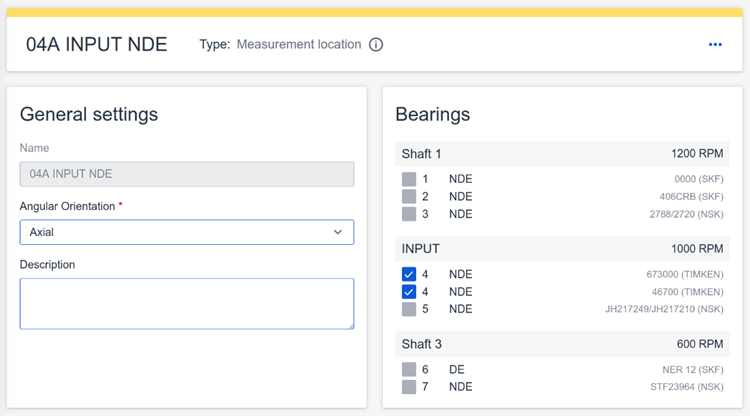Enable the 406CRB (SKF) bearing checkbox
Screen dimensions: 750x416
(x=409, y=197)
